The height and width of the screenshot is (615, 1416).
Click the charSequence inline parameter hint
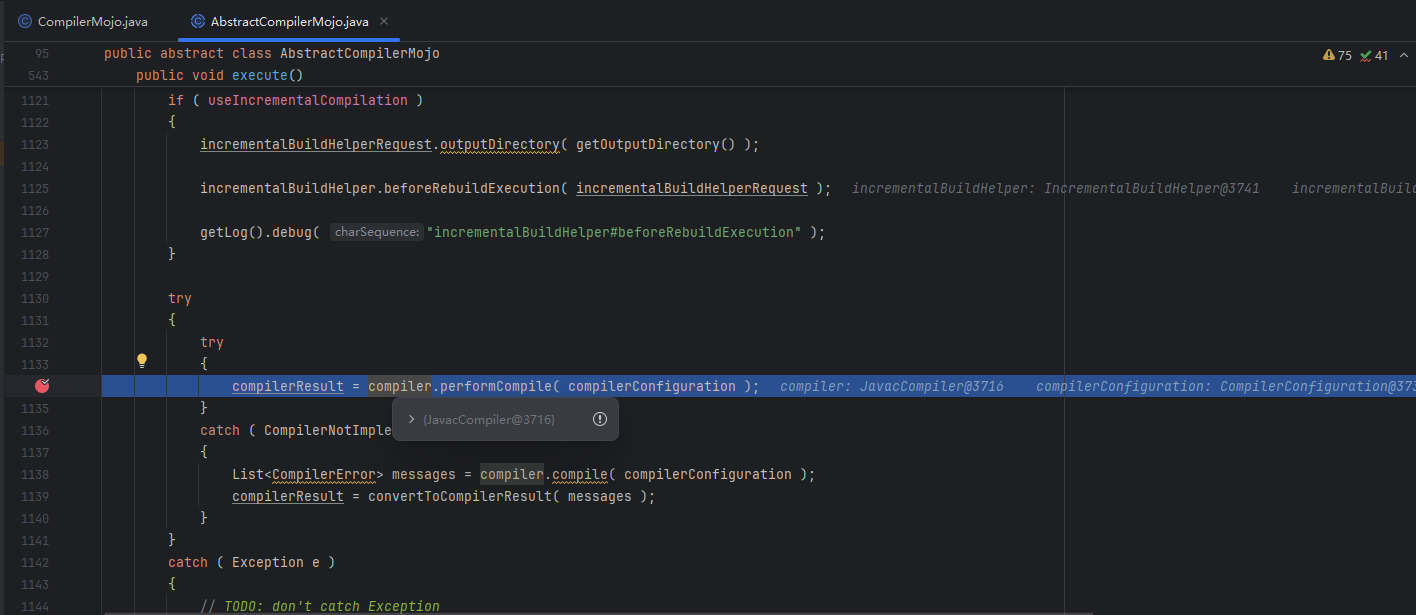[376, 231]
